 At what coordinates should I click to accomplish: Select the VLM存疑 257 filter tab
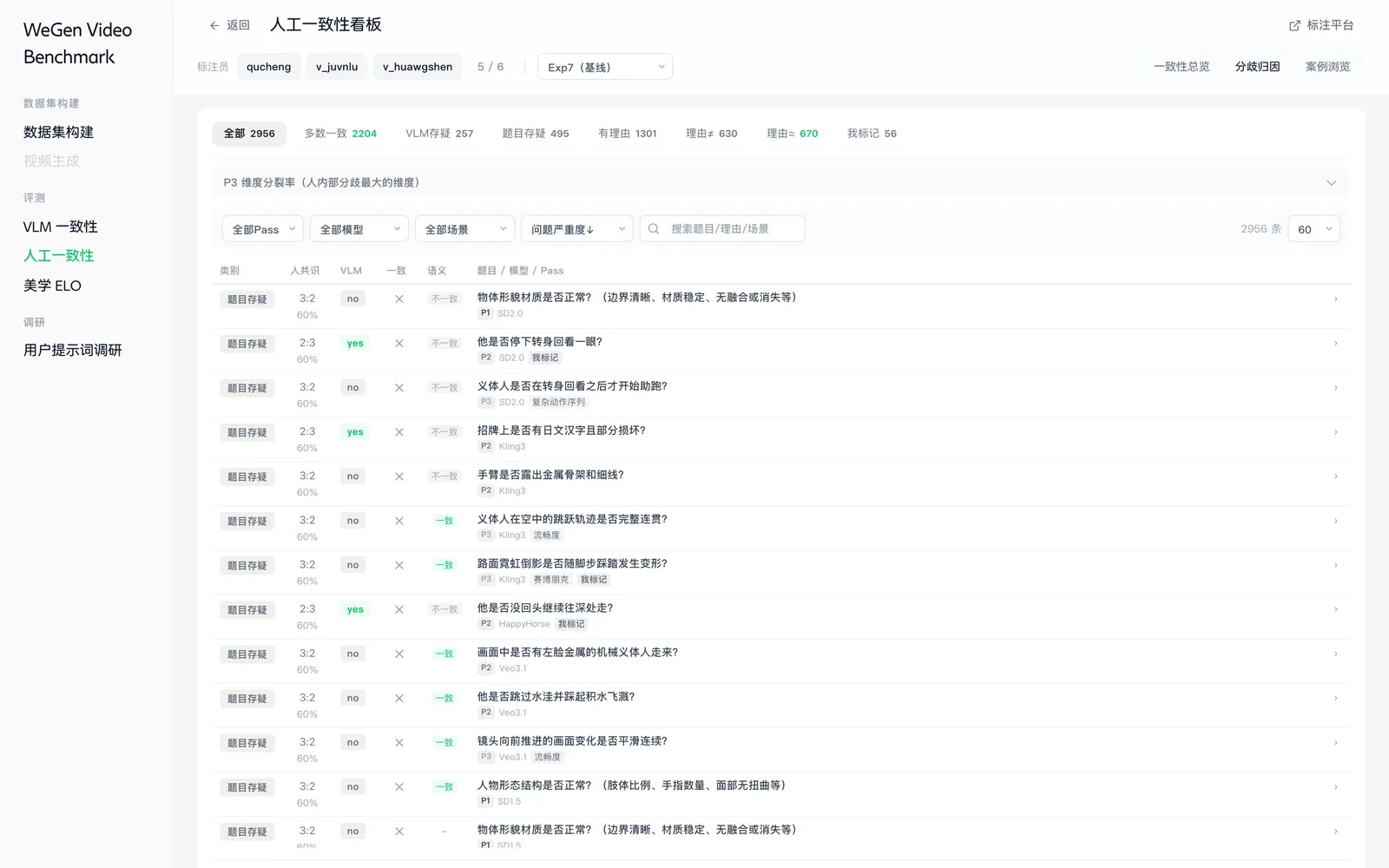439,134
